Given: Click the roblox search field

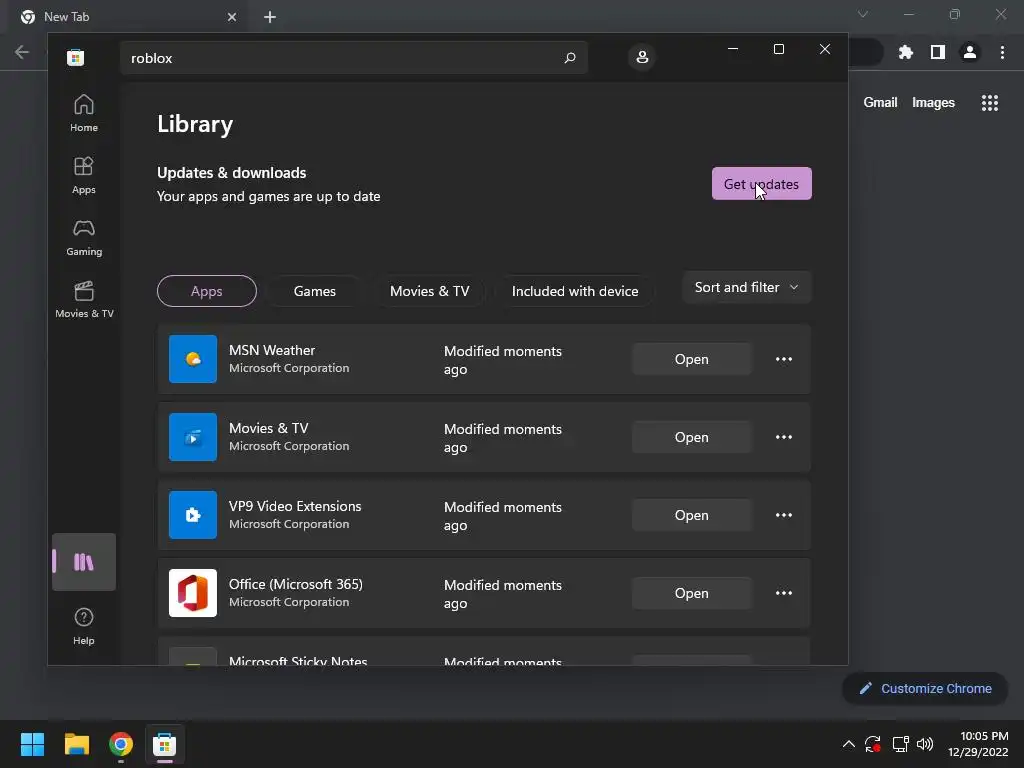Looking at the screenshot, I should click(x=353, y=57).
